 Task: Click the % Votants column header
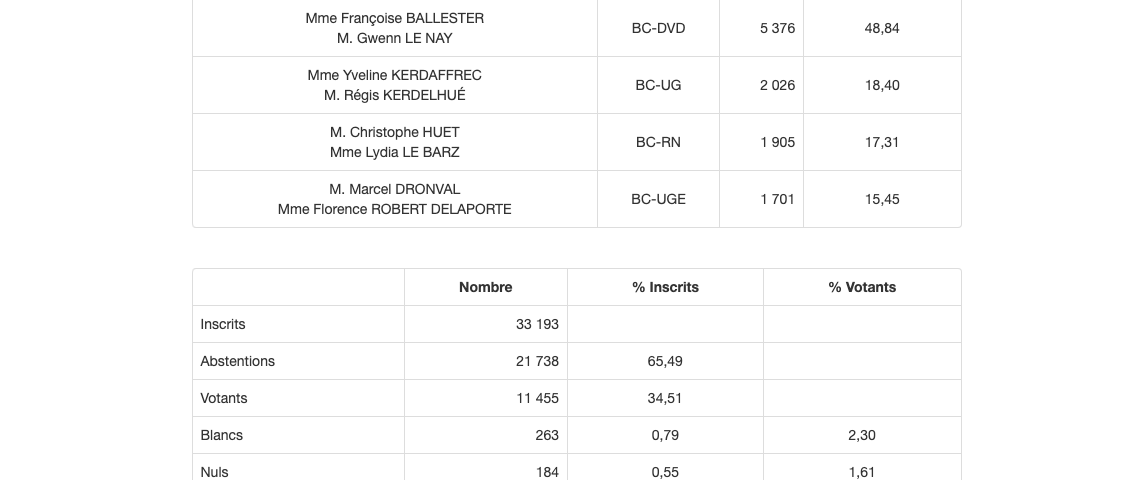click(861, 287)
